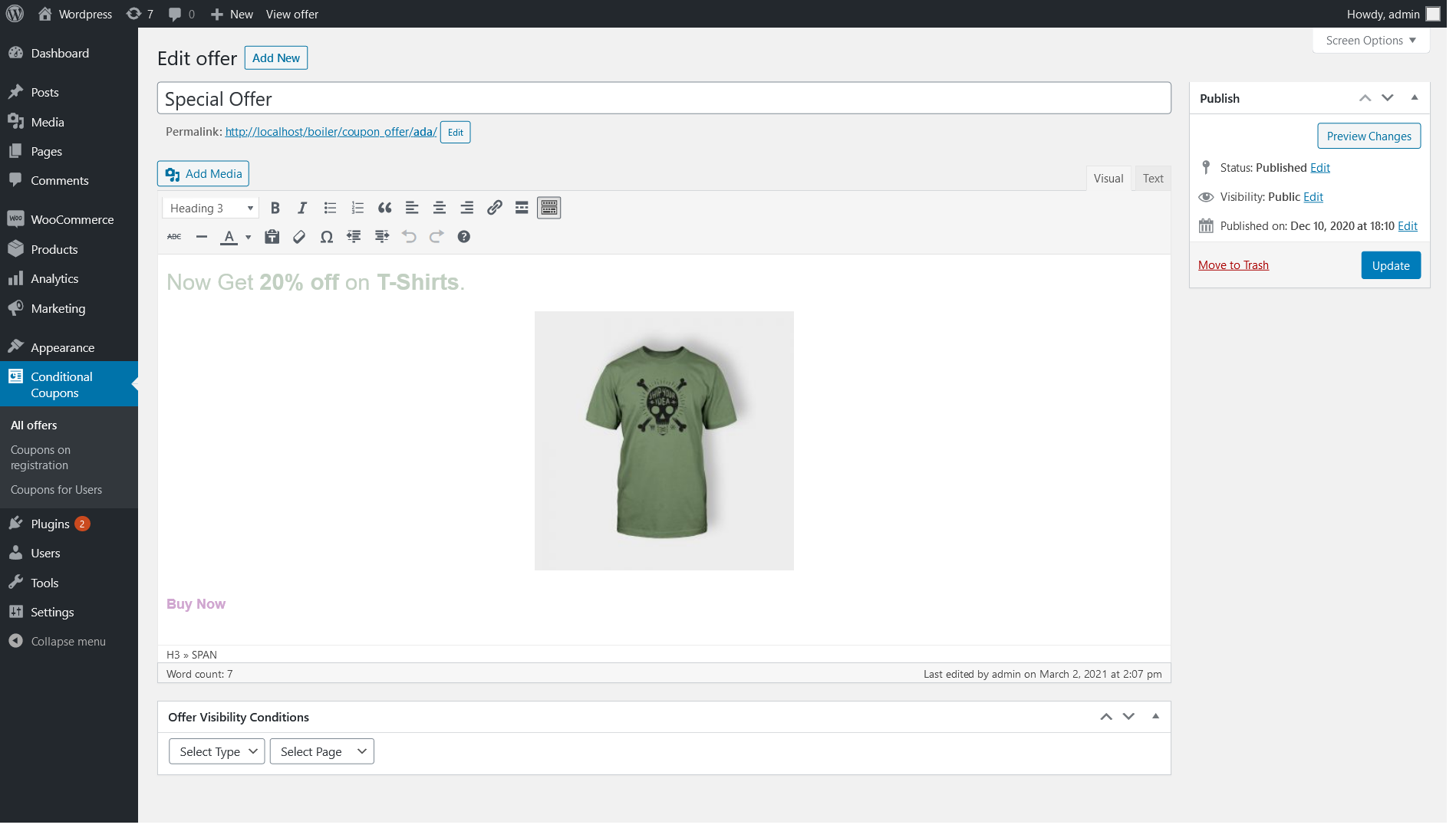Screen dimensions: 1456x828
Task: Collapse the Offer Visibility Conditions box
Action: (1155, 716)
